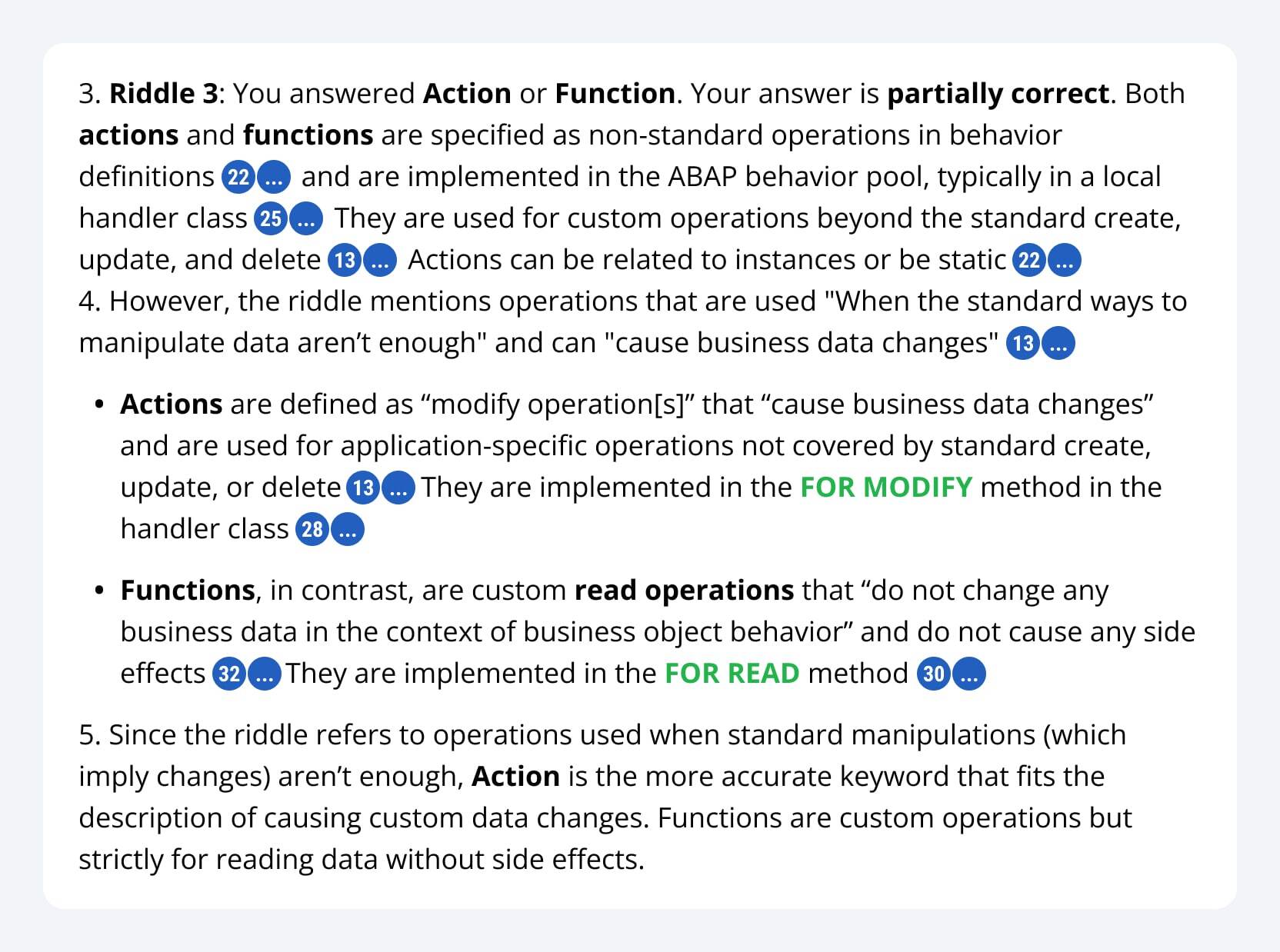Screen dimensions: 1280x952
Task: Click the green FOR MODIFY keyword
Action: (886, 488)
